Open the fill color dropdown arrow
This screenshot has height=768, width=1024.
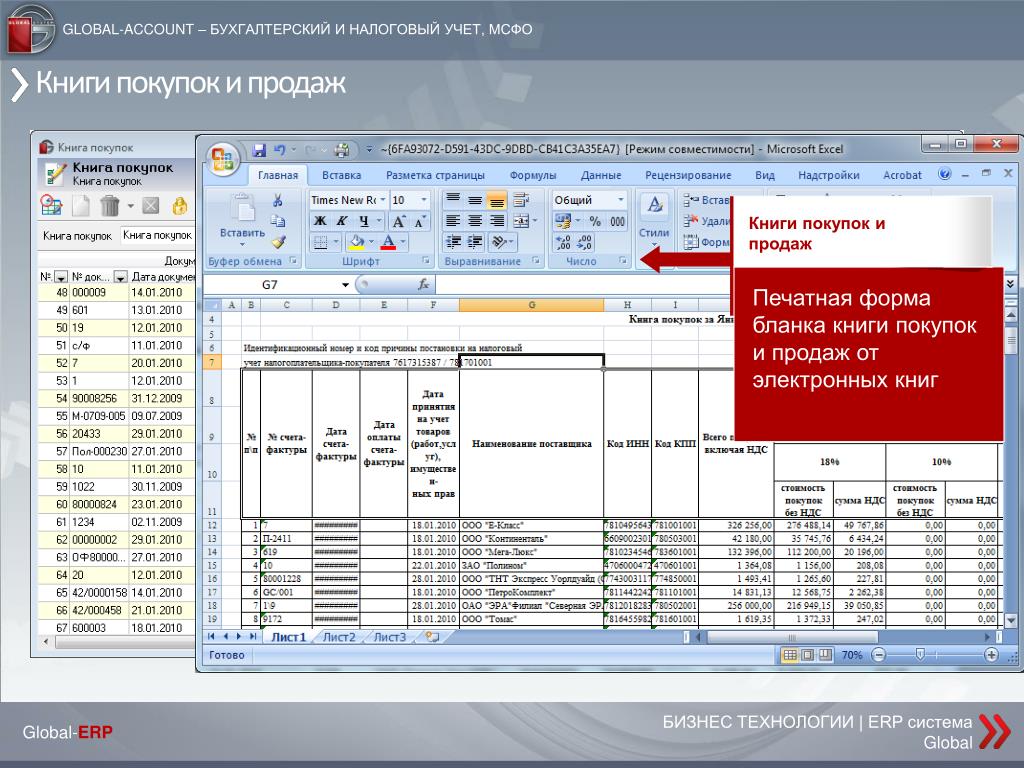pos(371,242)
